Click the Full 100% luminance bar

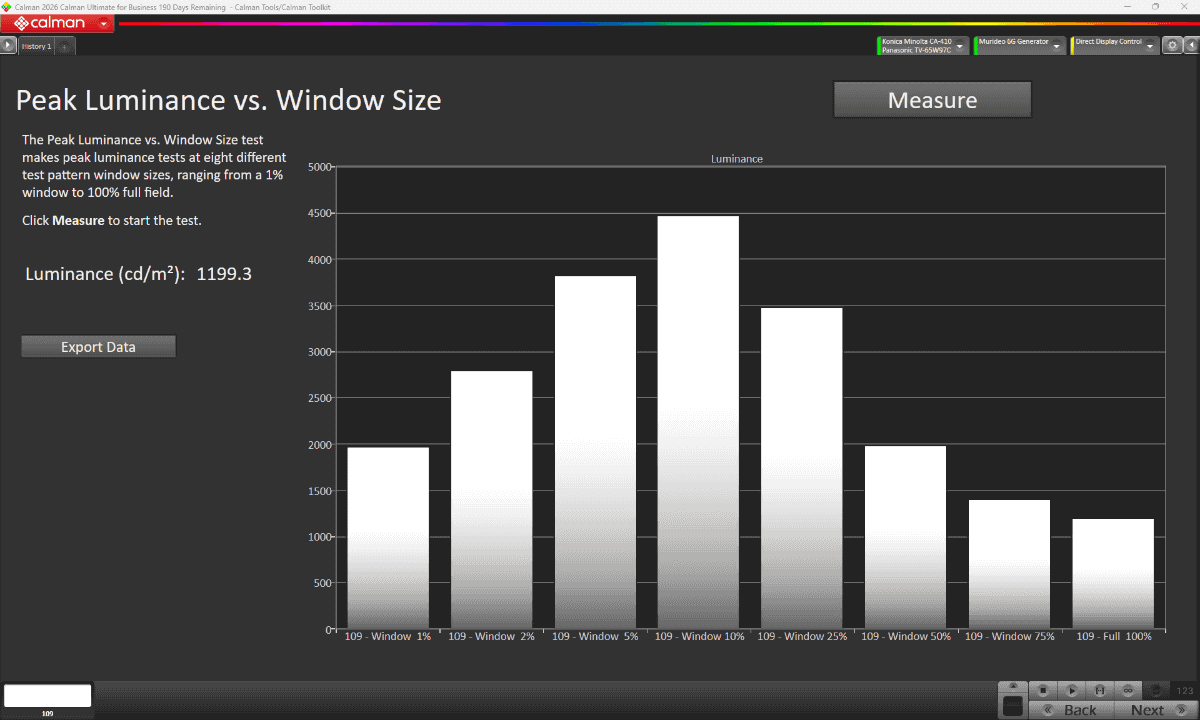1113,574
